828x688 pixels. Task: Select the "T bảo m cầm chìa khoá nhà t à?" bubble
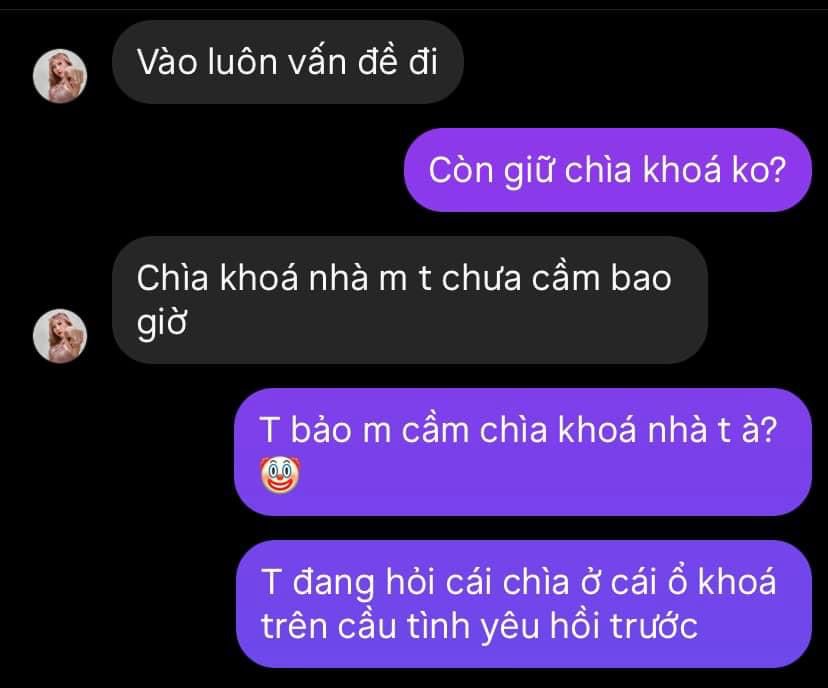click(523, 452)
